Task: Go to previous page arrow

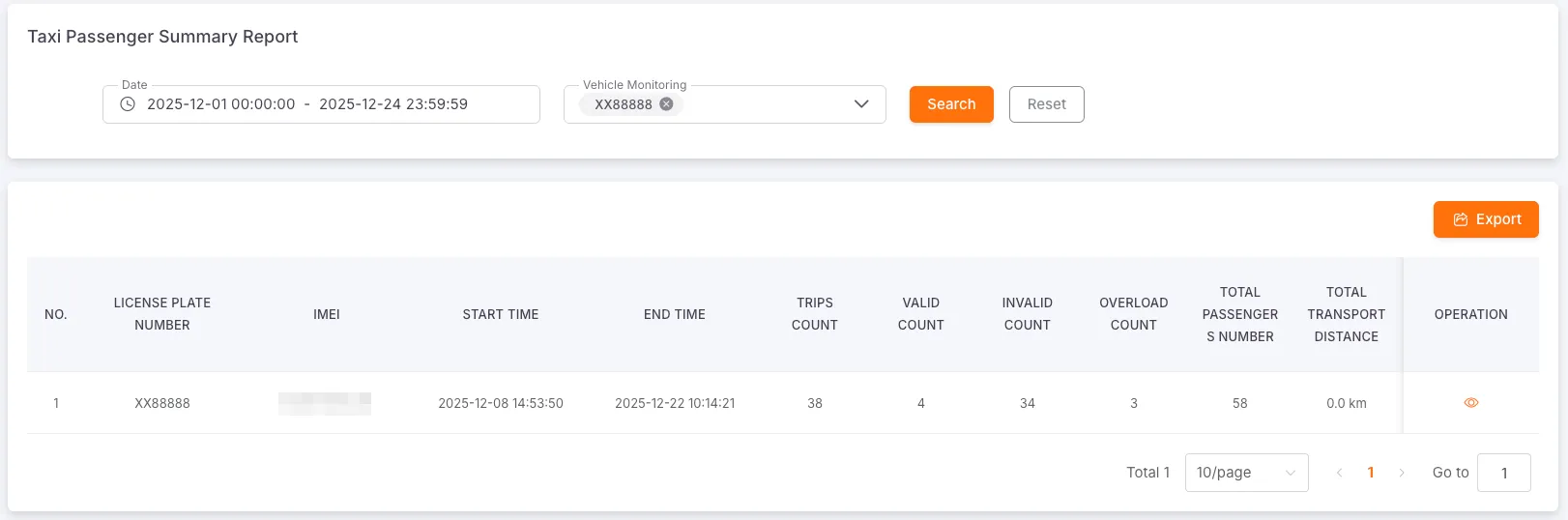Action: [1339, 473]
